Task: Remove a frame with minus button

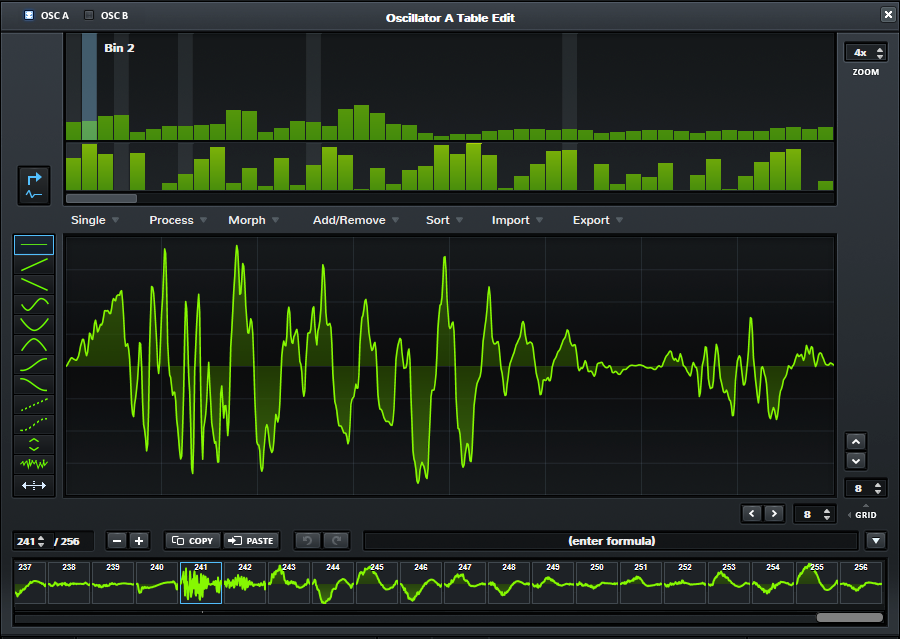Action: [x=117, y=541]
